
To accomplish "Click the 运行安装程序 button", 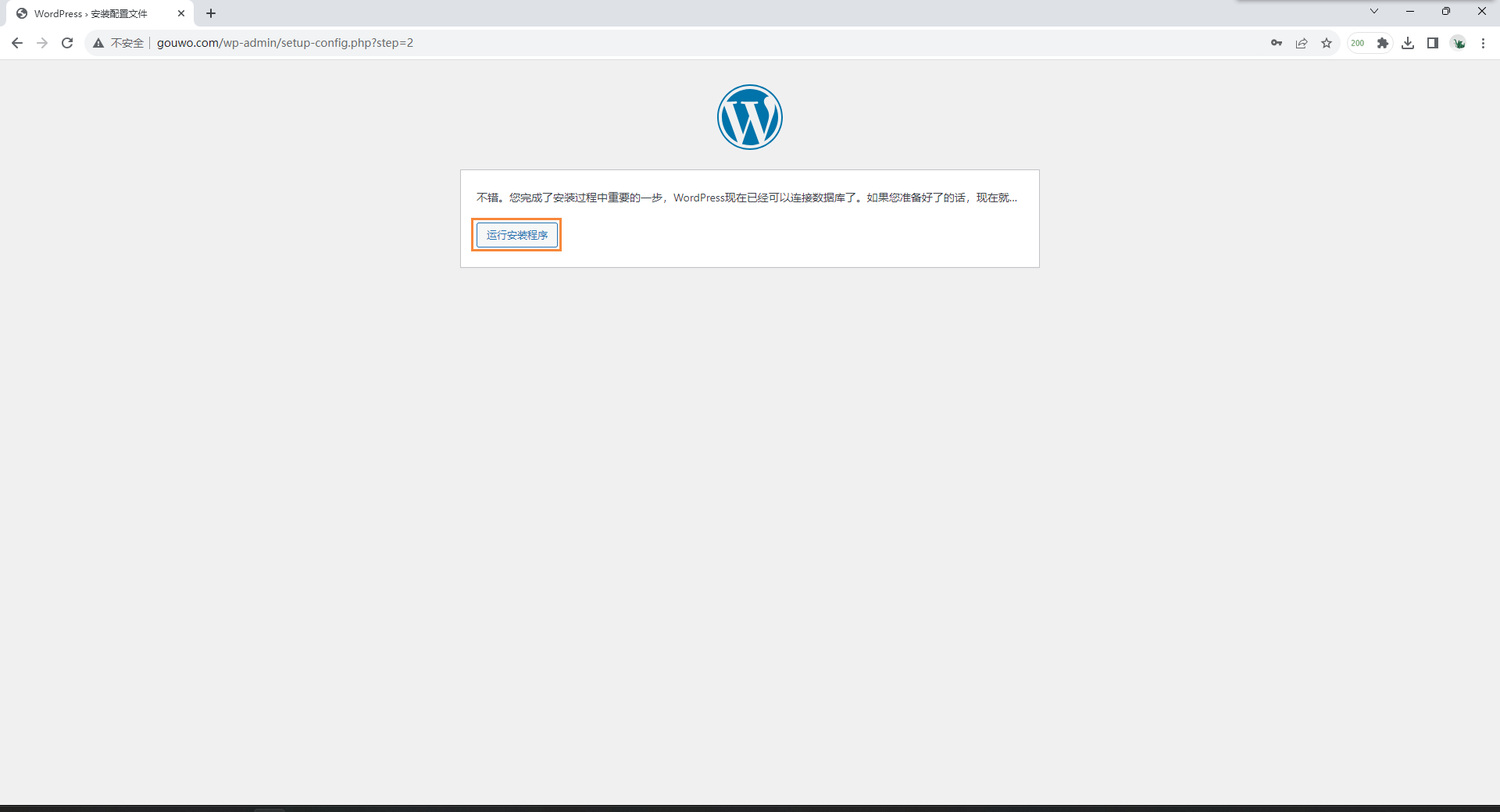I will 516,234.
